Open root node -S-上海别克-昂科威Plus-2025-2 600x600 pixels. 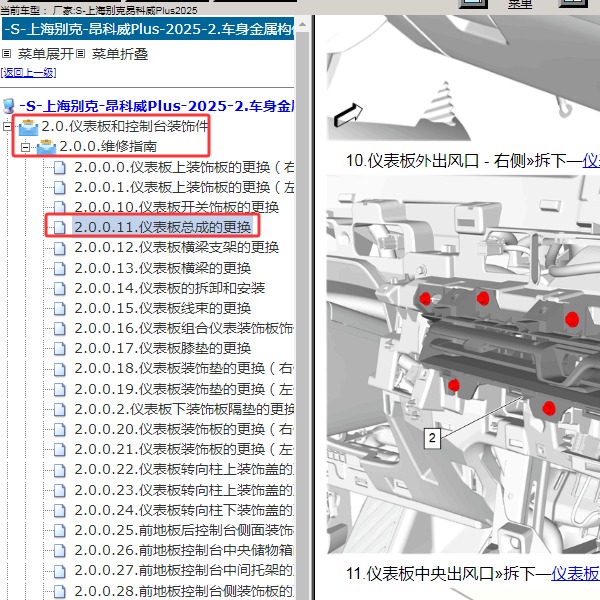[156, 106]
